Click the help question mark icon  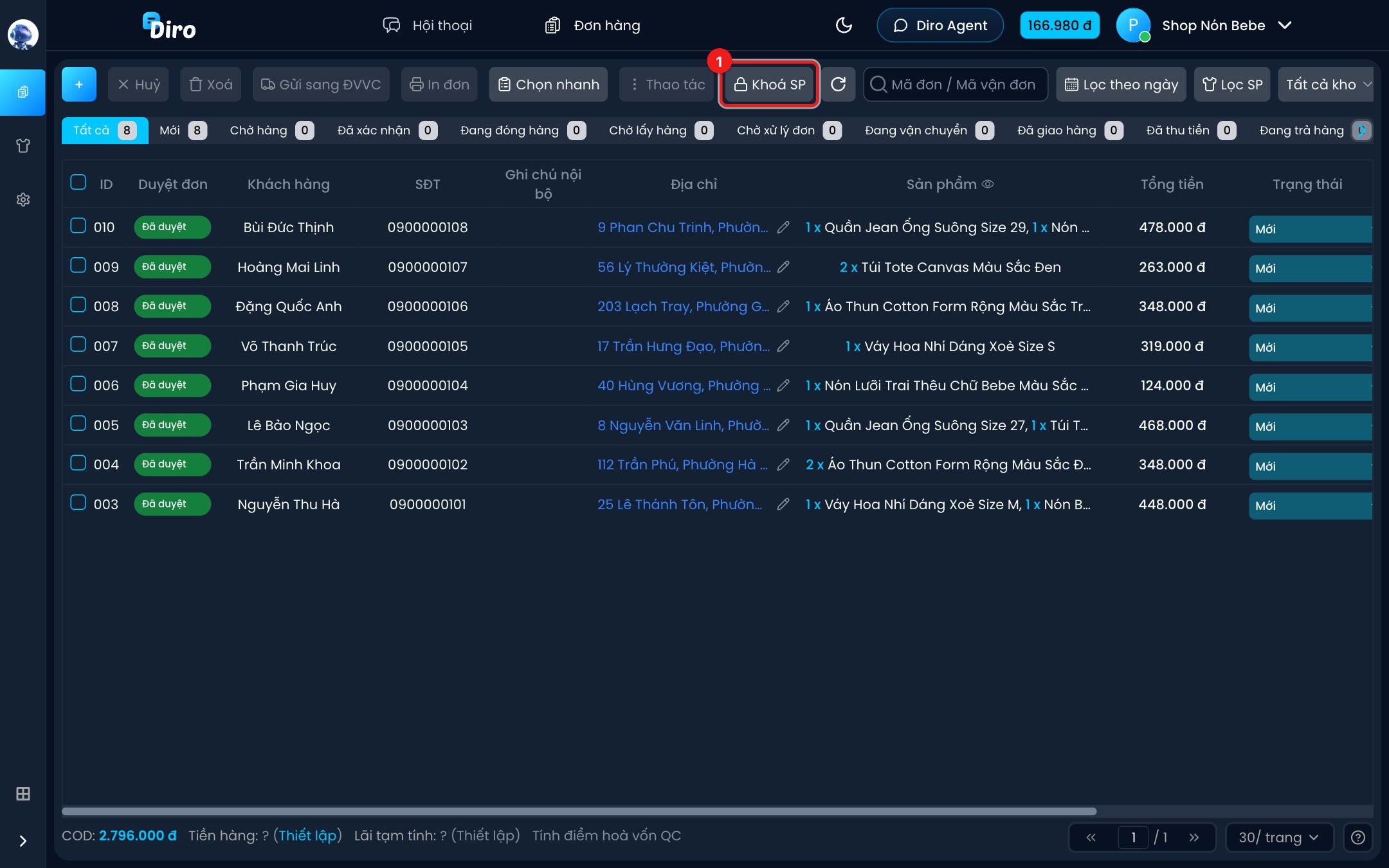coord(1358,838)
